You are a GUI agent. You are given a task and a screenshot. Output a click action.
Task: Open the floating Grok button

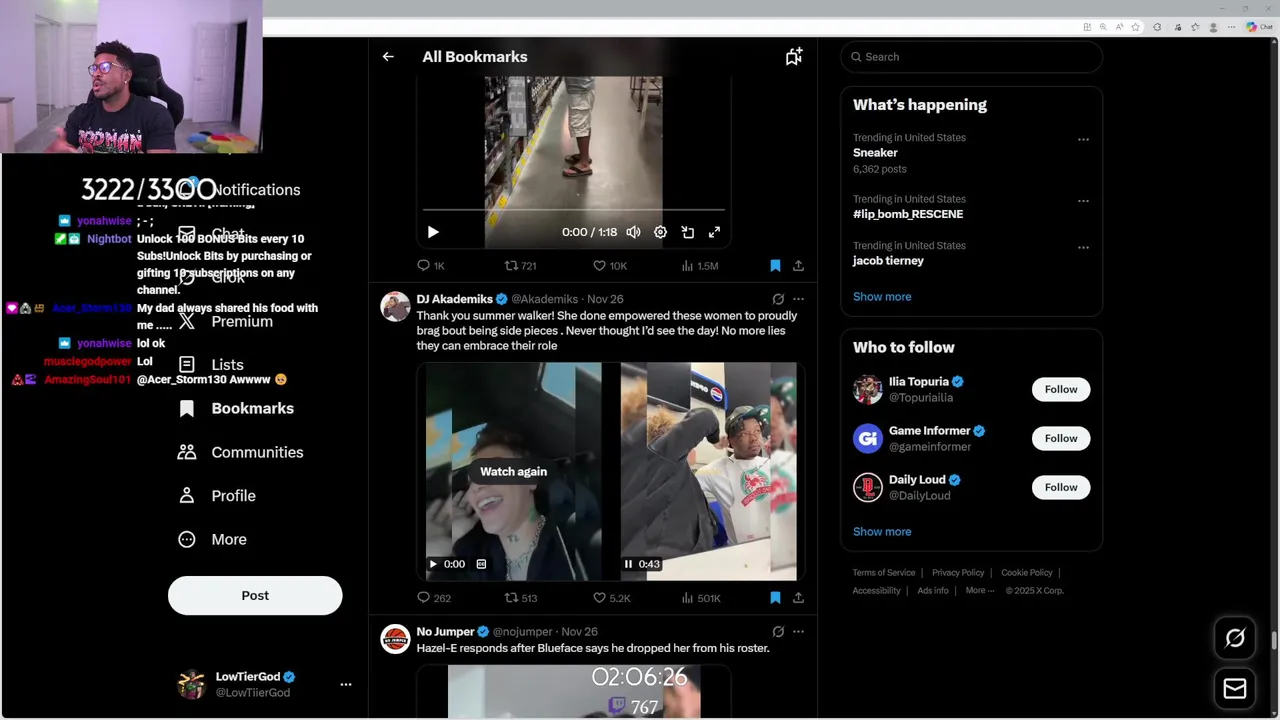pyautogui.click(x=1235, y=638)
